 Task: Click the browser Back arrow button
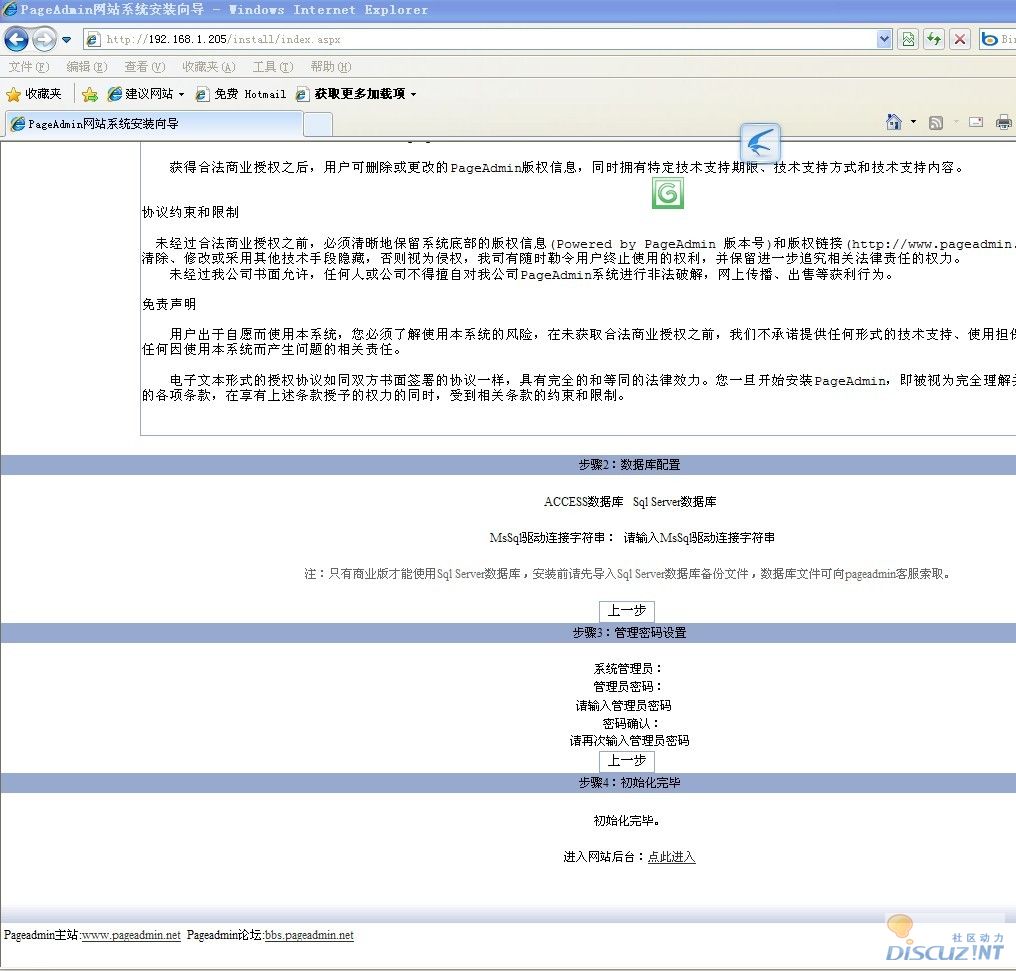tap(17, 39)
